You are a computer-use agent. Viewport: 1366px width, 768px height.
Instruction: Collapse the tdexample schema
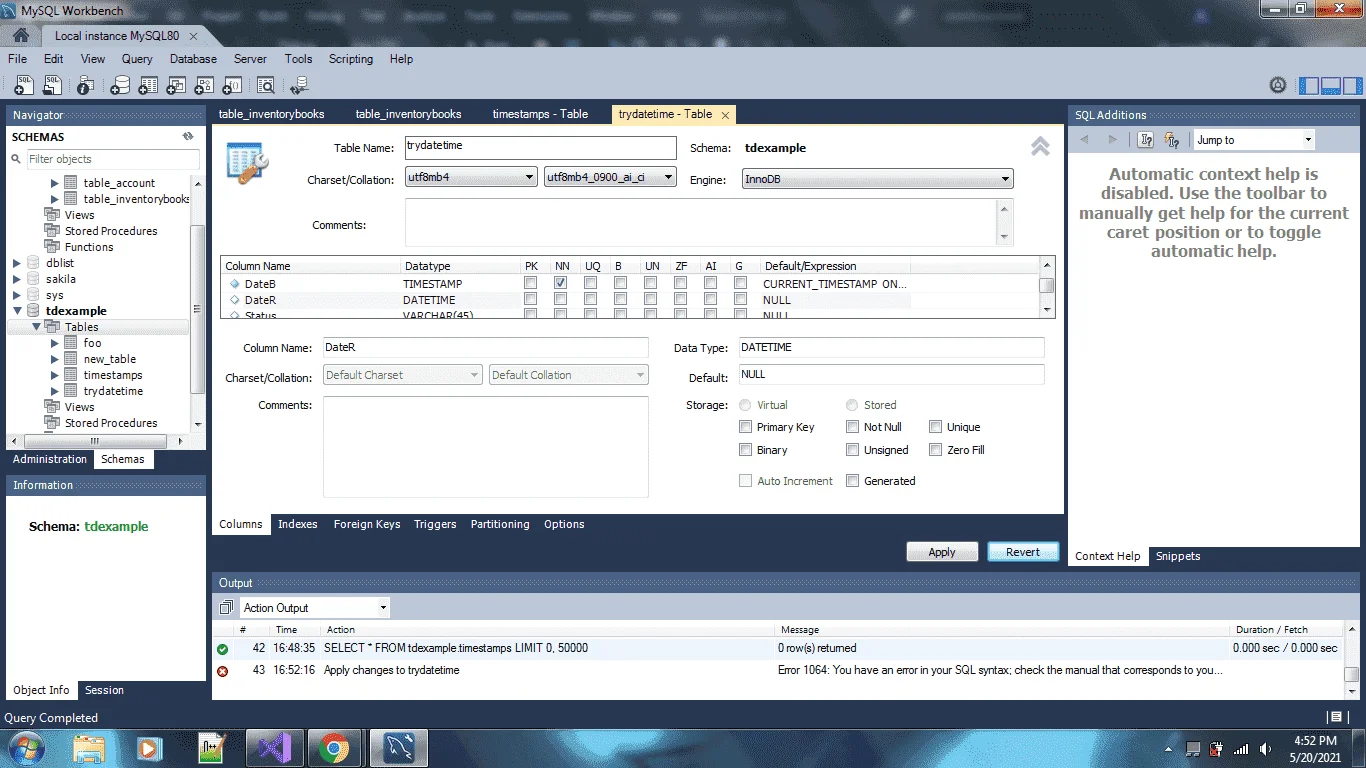tap(16, 312)
